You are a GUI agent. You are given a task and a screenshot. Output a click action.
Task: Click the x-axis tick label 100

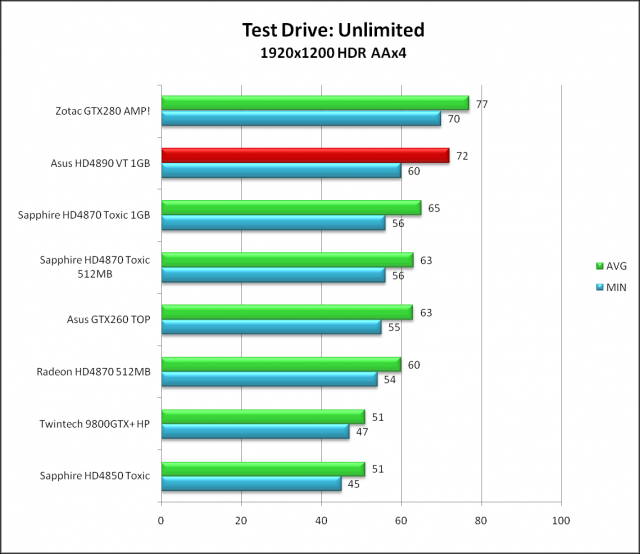pos(561,521)
